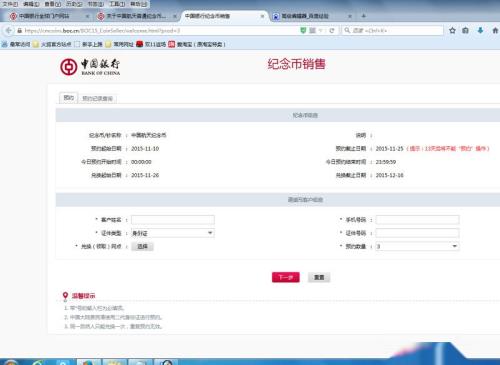Click the padlock icon in the address bar
Image resolution: width=500 pixels, height=365 pixels.
pos(20,30)
